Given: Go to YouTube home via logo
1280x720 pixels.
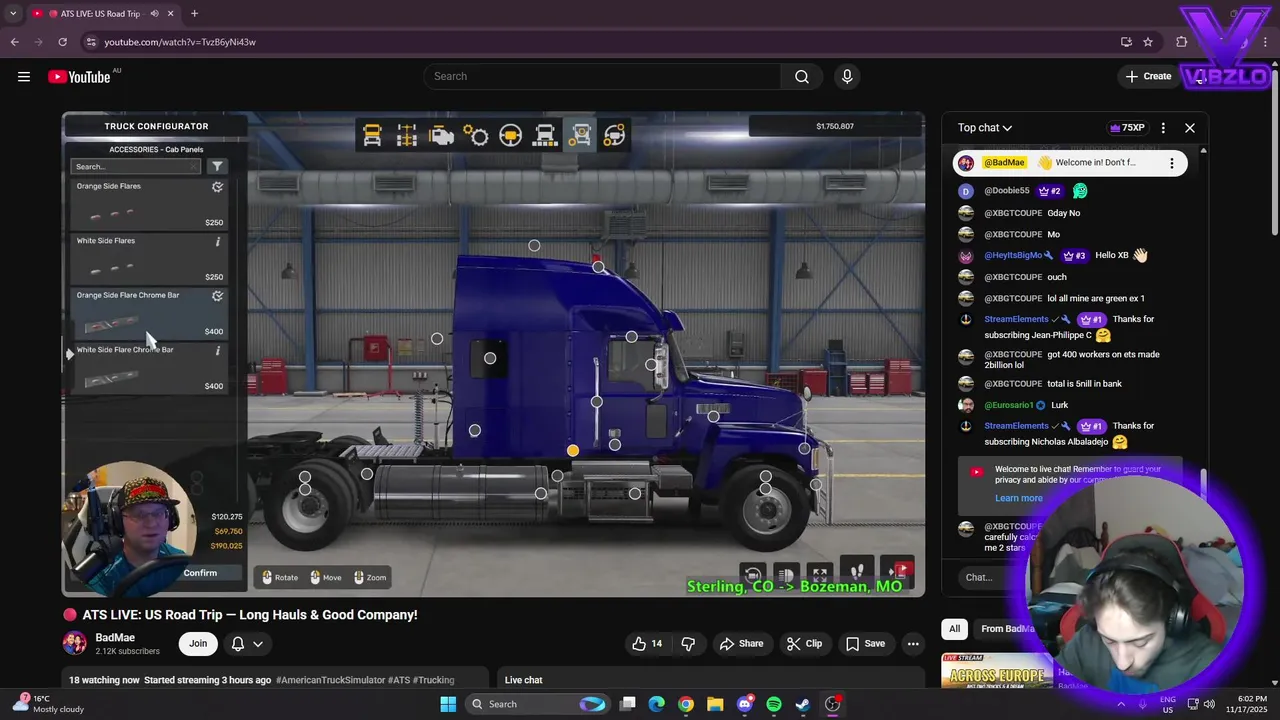Looking at the screenshot, I should 79,77.
